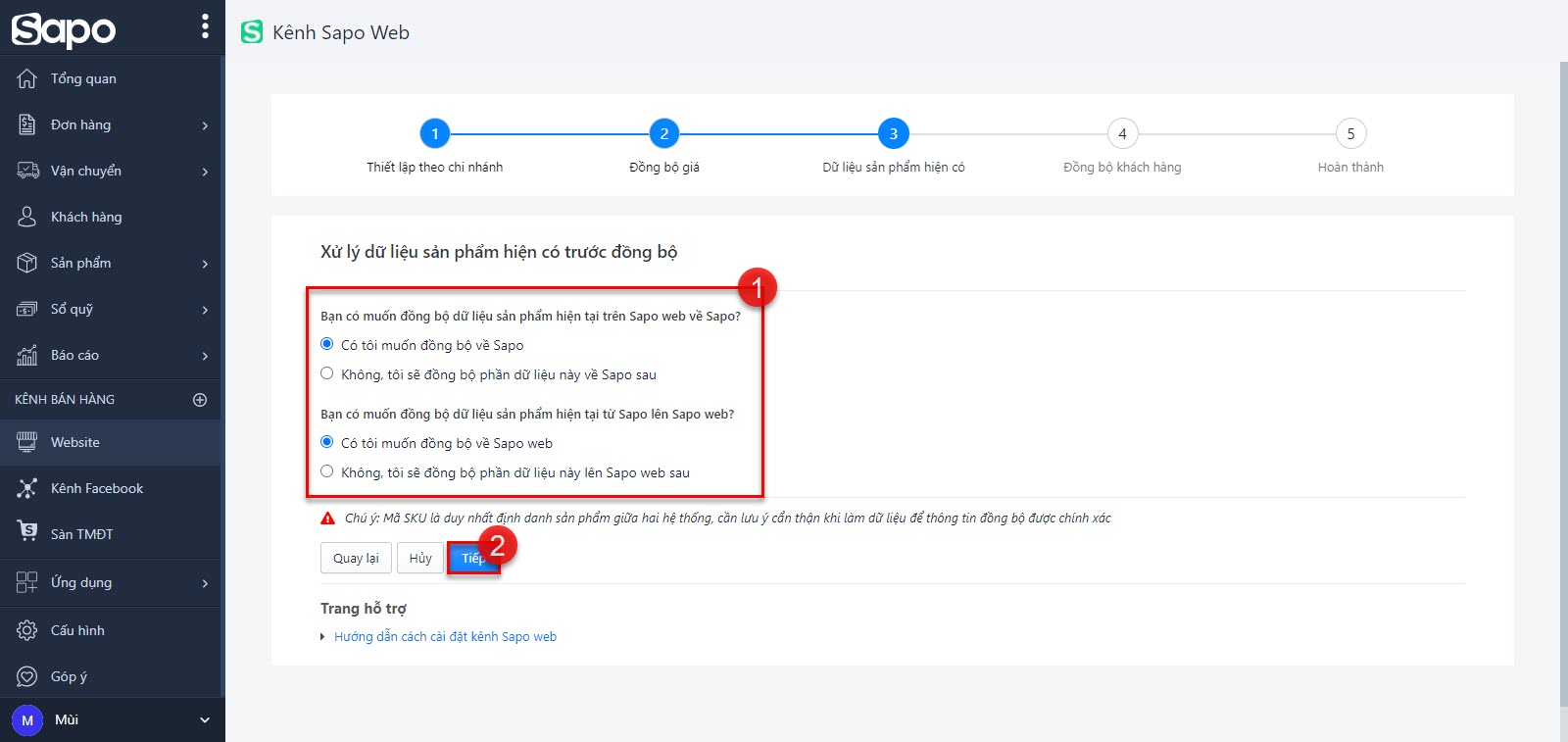Click step 5 Hoàn thành circle
The height and width of the screenshot is (742, 1568).
(x=1350, y=133)
